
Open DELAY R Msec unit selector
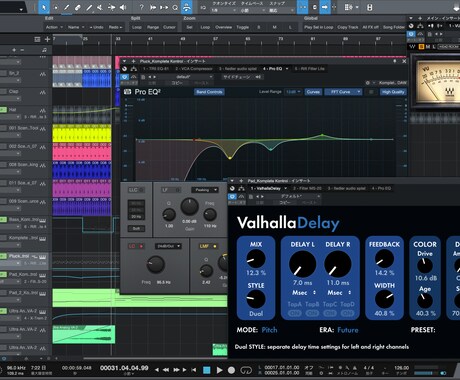point(339,292)
